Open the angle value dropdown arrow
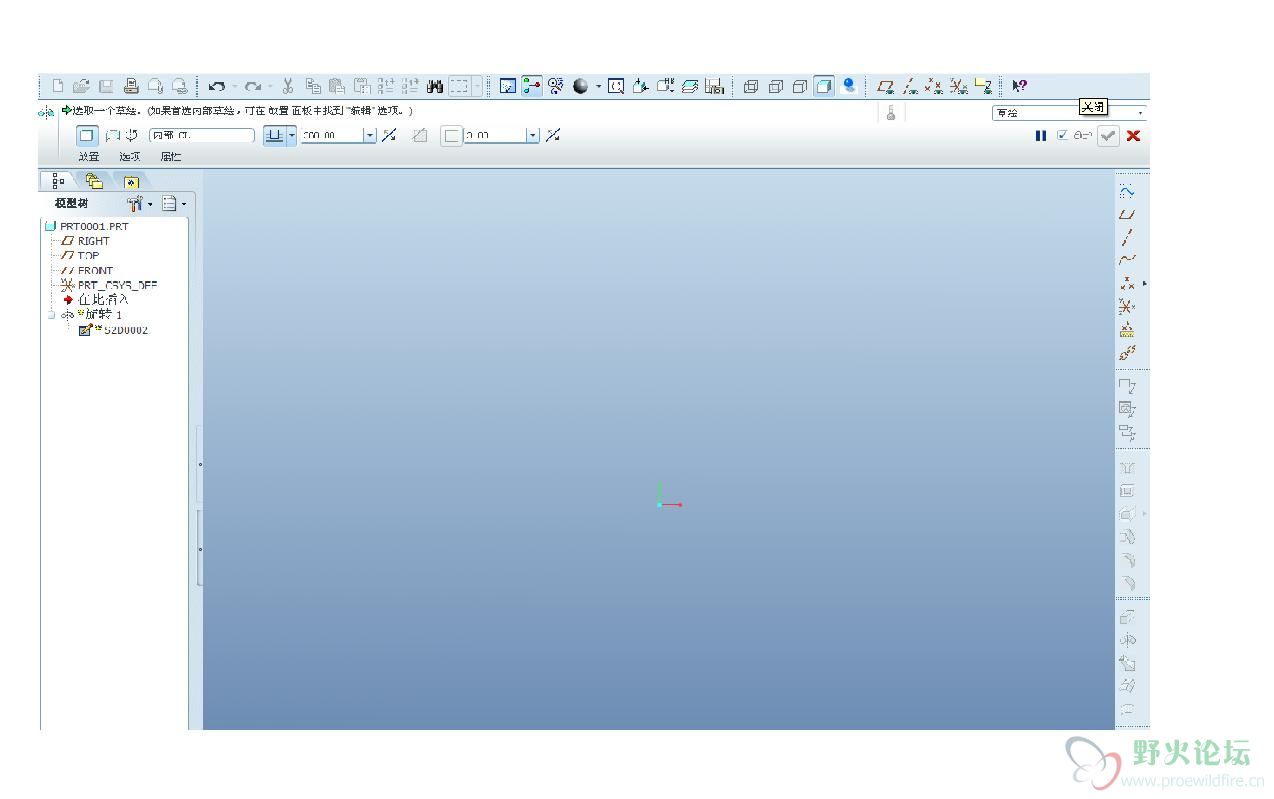The width and height of the screenshot is (1274, 799). pyautogui.click(x=369, y=135)
